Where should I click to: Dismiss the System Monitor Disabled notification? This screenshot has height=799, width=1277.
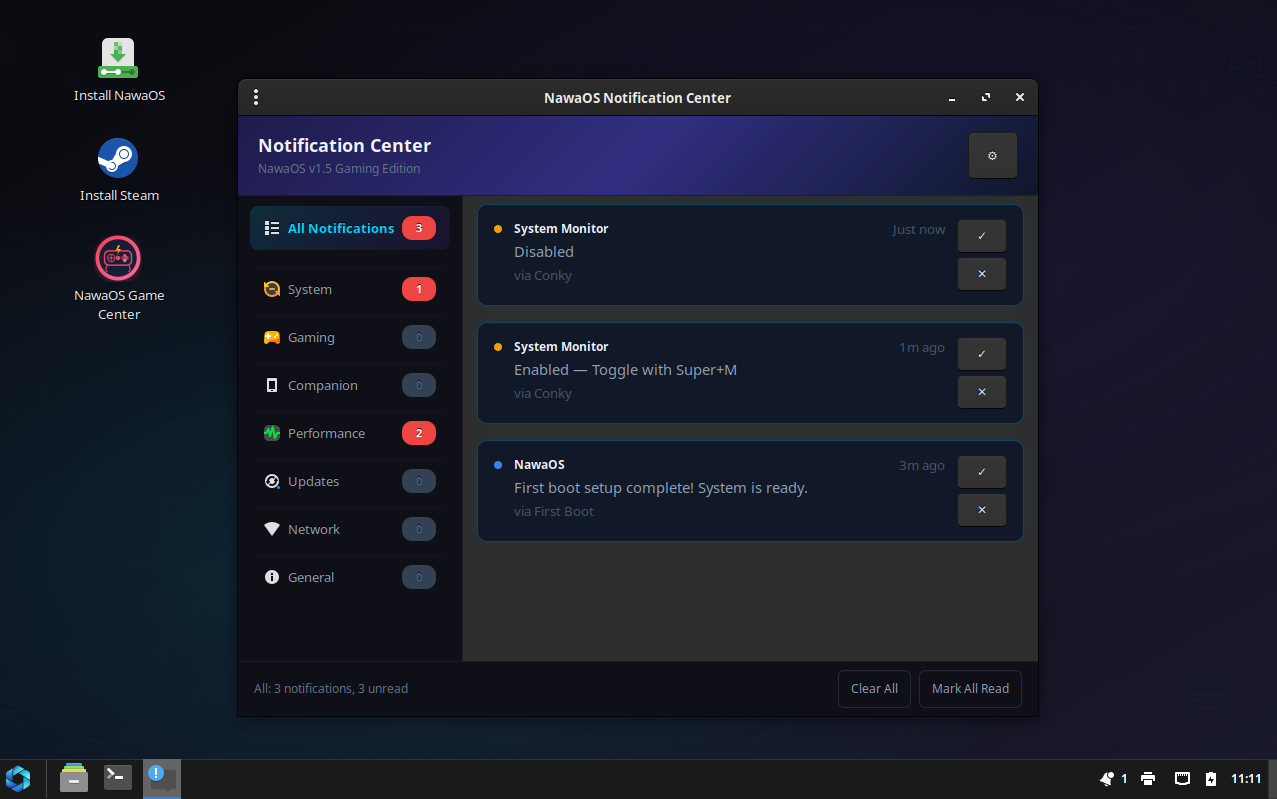(x=981, y=273)
